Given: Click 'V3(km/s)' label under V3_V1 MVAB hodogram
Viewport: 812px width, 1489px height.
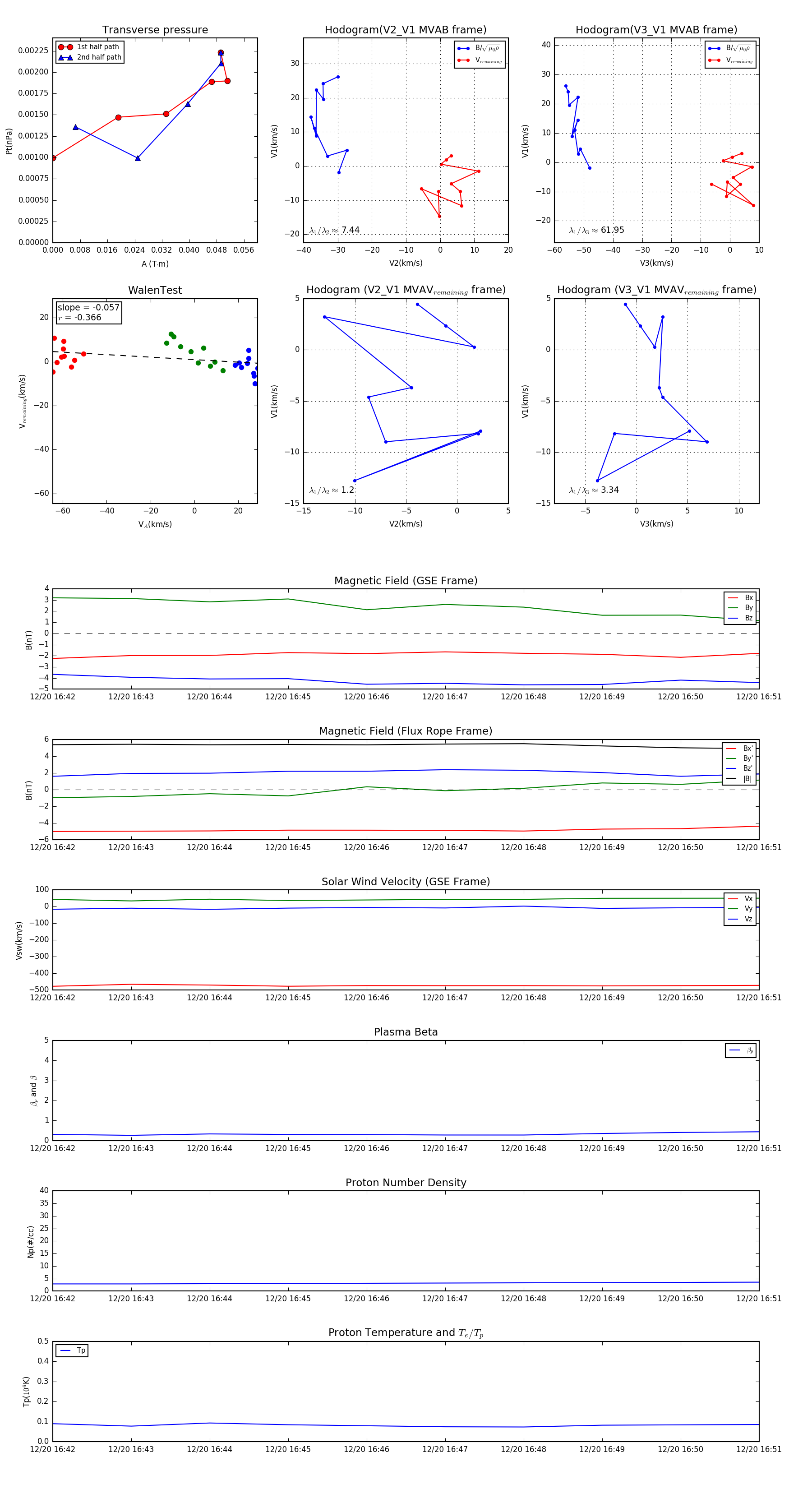Looking at the screenshot, I should [656, 264].
